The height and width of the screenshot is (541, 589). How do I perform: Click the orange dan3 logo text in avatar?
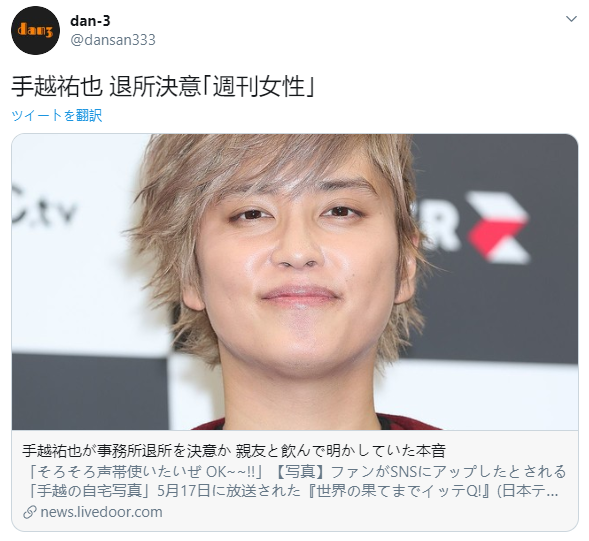click(x=35, y=30)
